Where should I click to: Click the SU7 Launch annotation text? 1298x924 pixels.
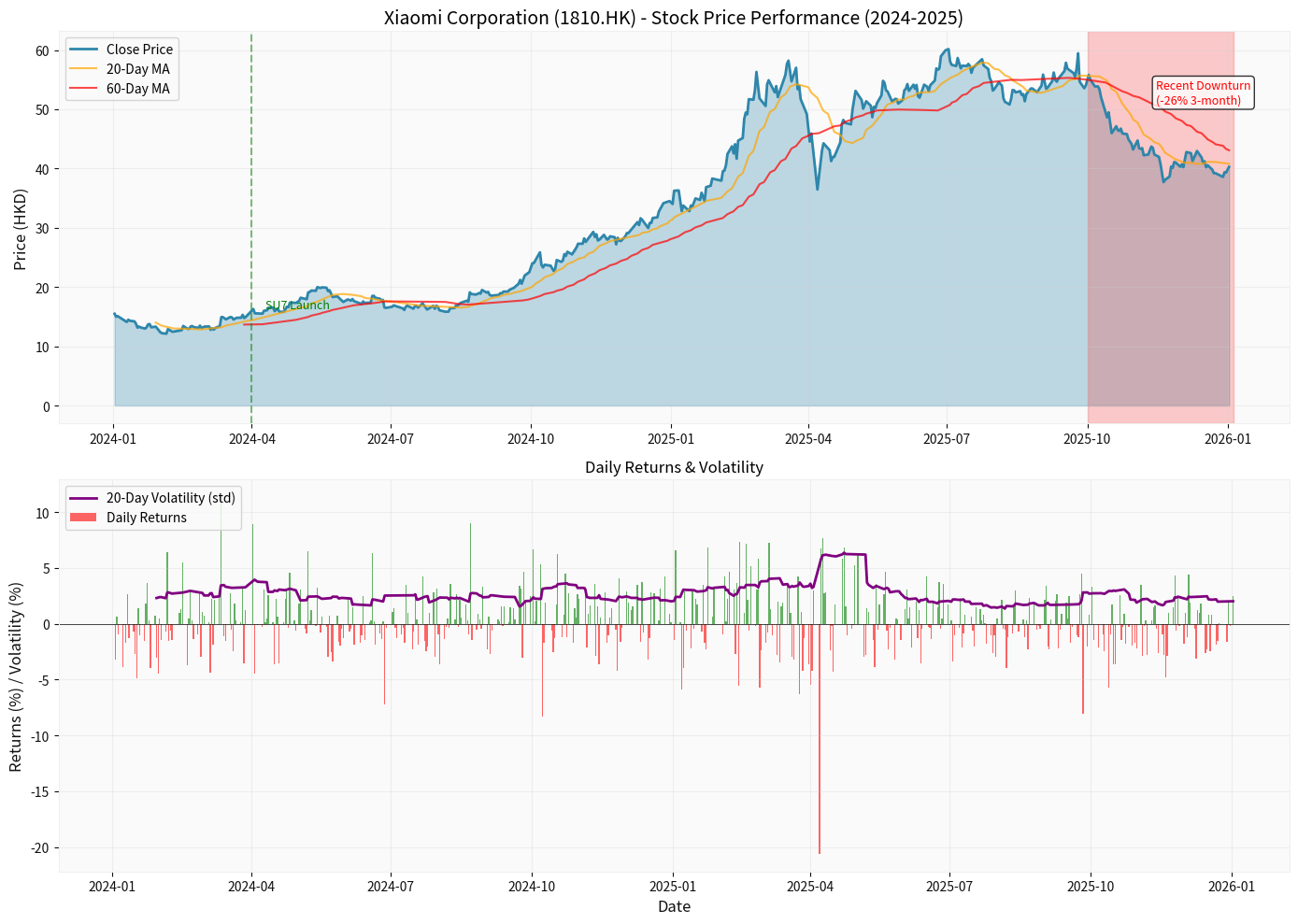point(296,306)
